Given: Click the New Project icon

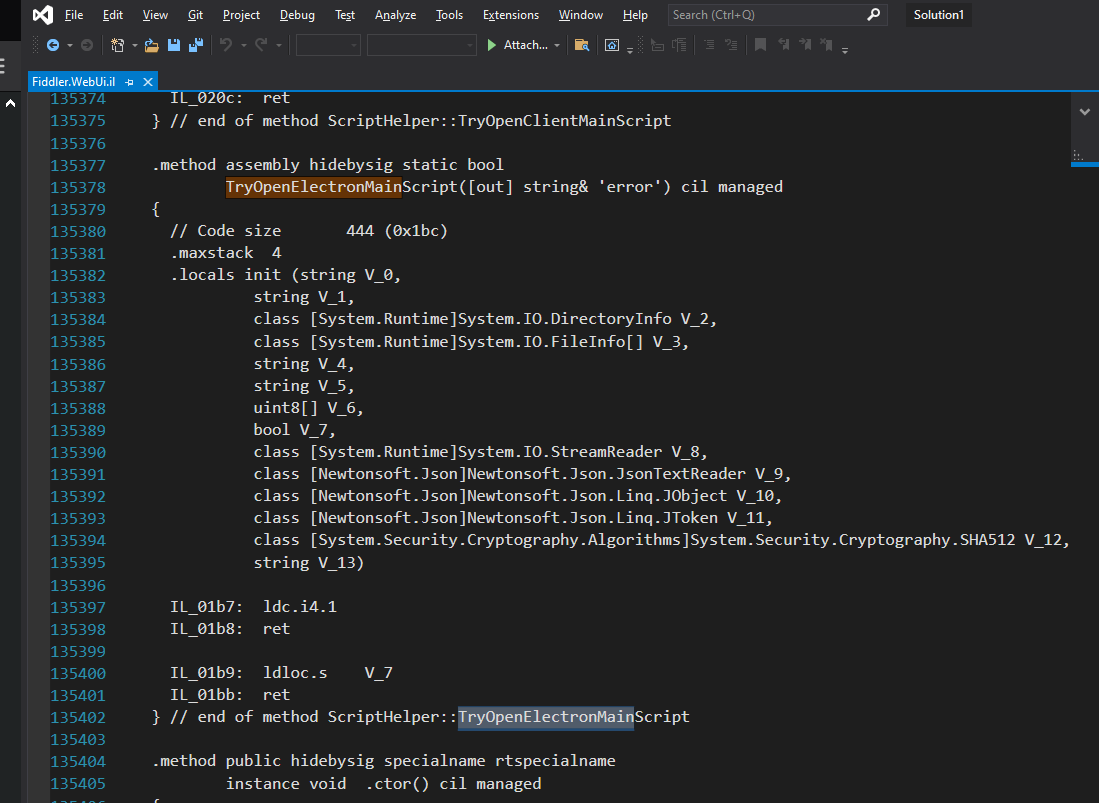Looking at the screenshot, I should (x=118, y=46).
